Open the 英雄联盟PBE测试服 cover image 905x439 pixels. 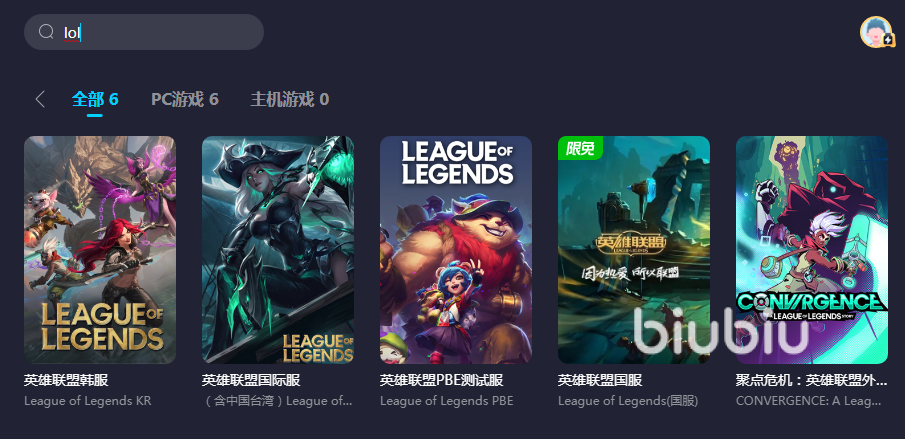[x=456, y=250]
